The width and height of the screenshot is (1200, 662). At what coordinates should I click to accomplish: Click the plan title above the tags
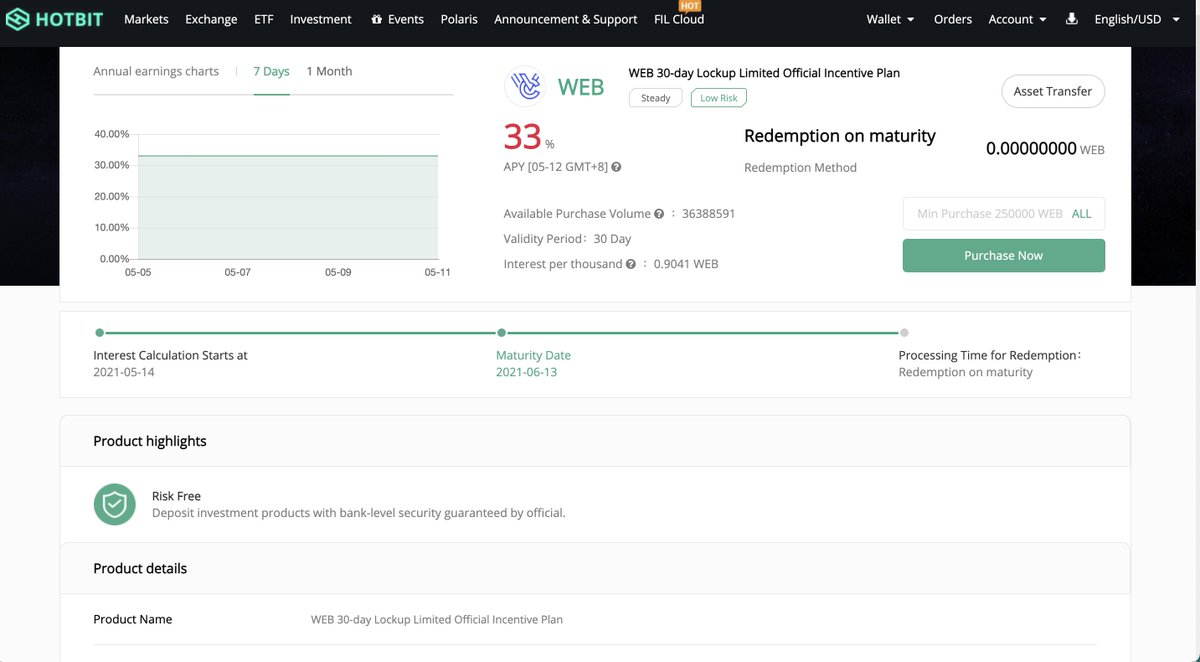tap(764, 73)
